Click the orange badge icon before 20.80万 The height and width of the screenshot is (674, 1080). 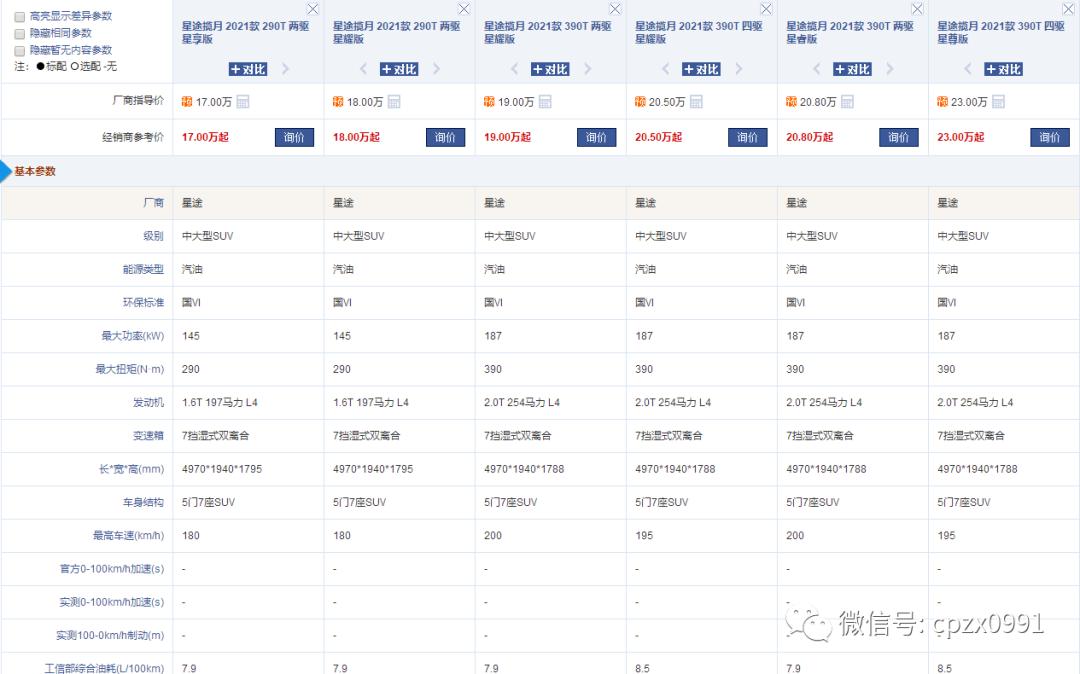[791, 102]
